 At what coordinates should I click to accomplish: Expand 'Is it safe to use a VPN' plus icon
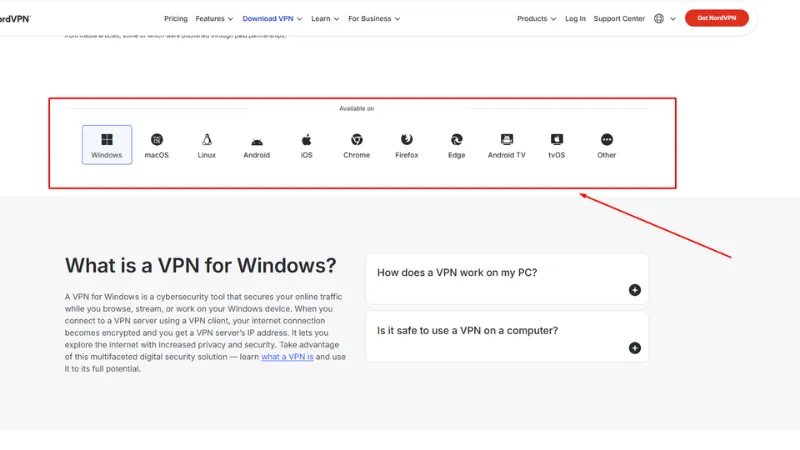tap(635, 348)
